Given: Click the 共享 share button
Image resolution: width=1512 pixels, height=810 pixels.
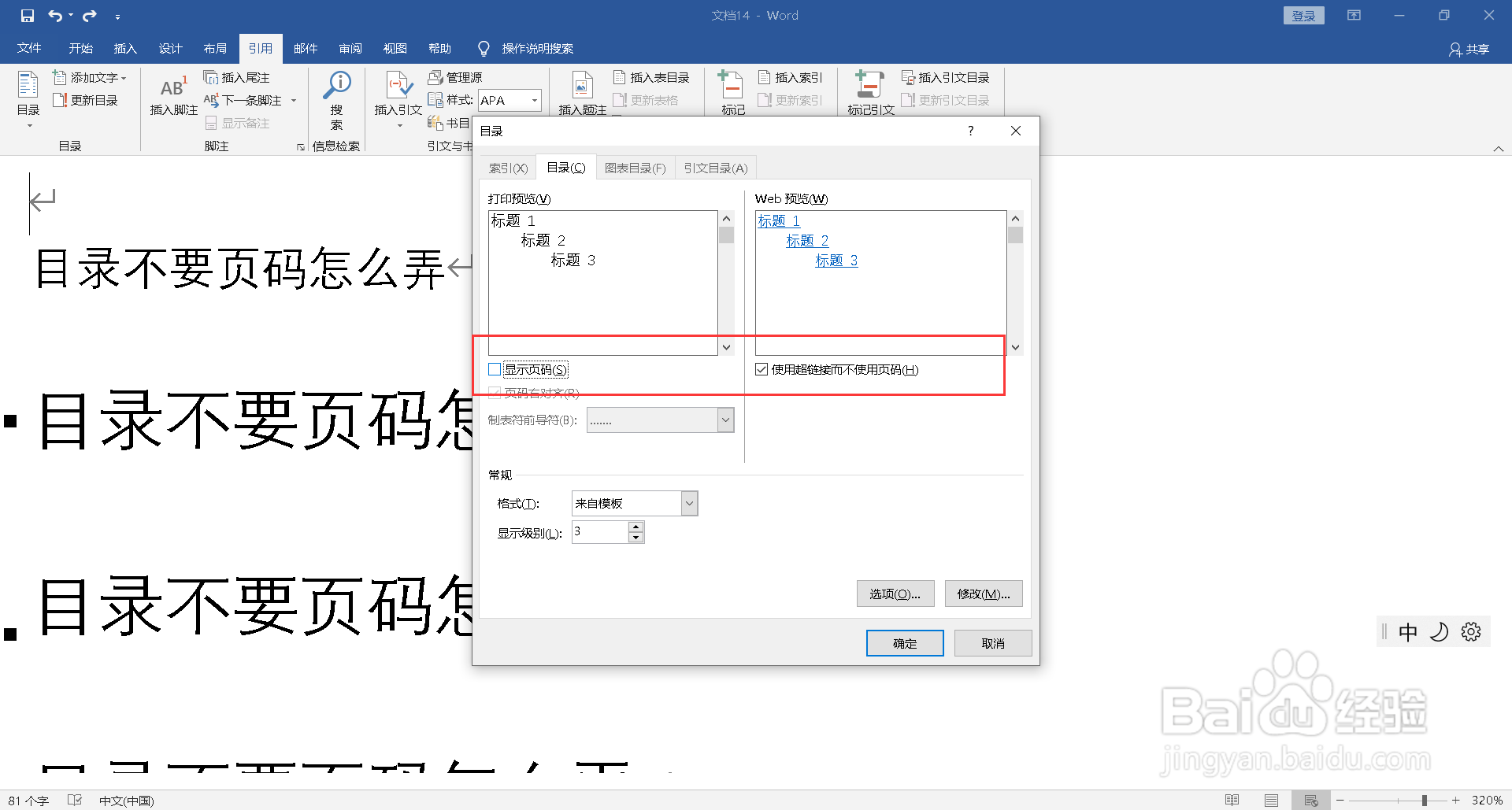Looking at the screenshot, I should pos(1469,49).
